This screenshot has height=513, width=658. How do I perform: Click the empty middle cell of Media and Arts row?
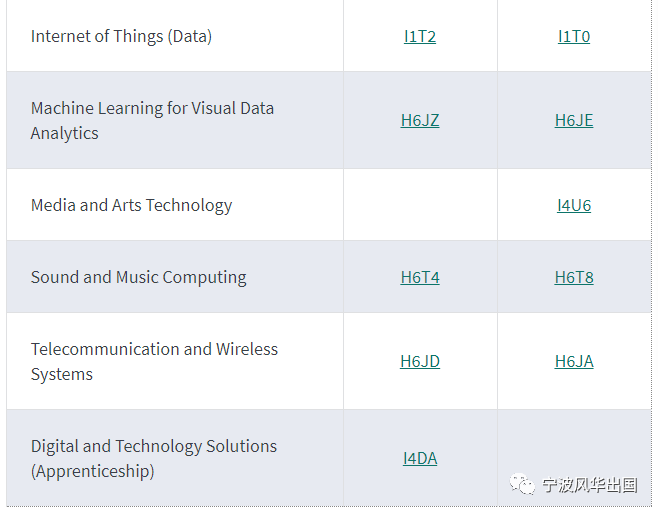(x=420, y=205)
